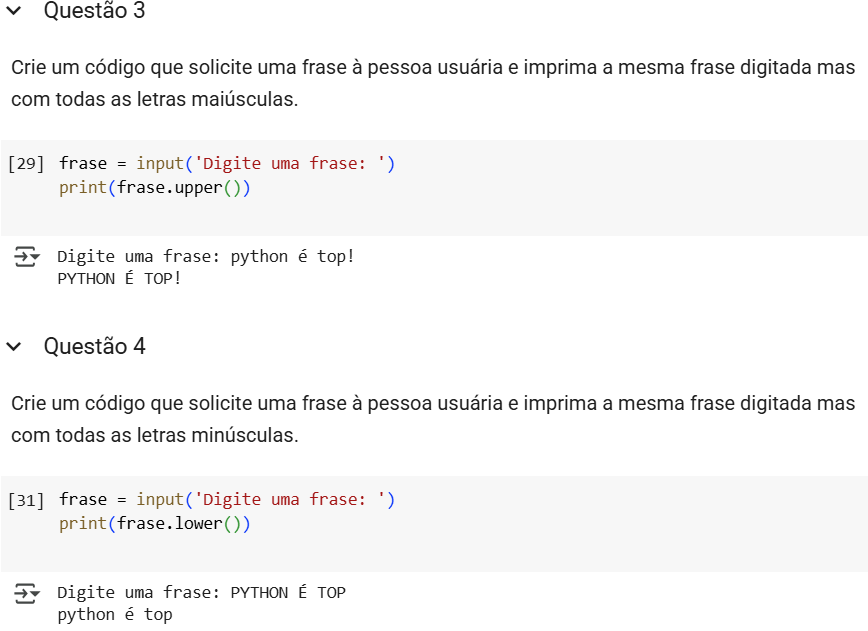Click output options icon for upper() cell
Image resolution: width=868 pixels, height=631 pixels.
[26, 258]
